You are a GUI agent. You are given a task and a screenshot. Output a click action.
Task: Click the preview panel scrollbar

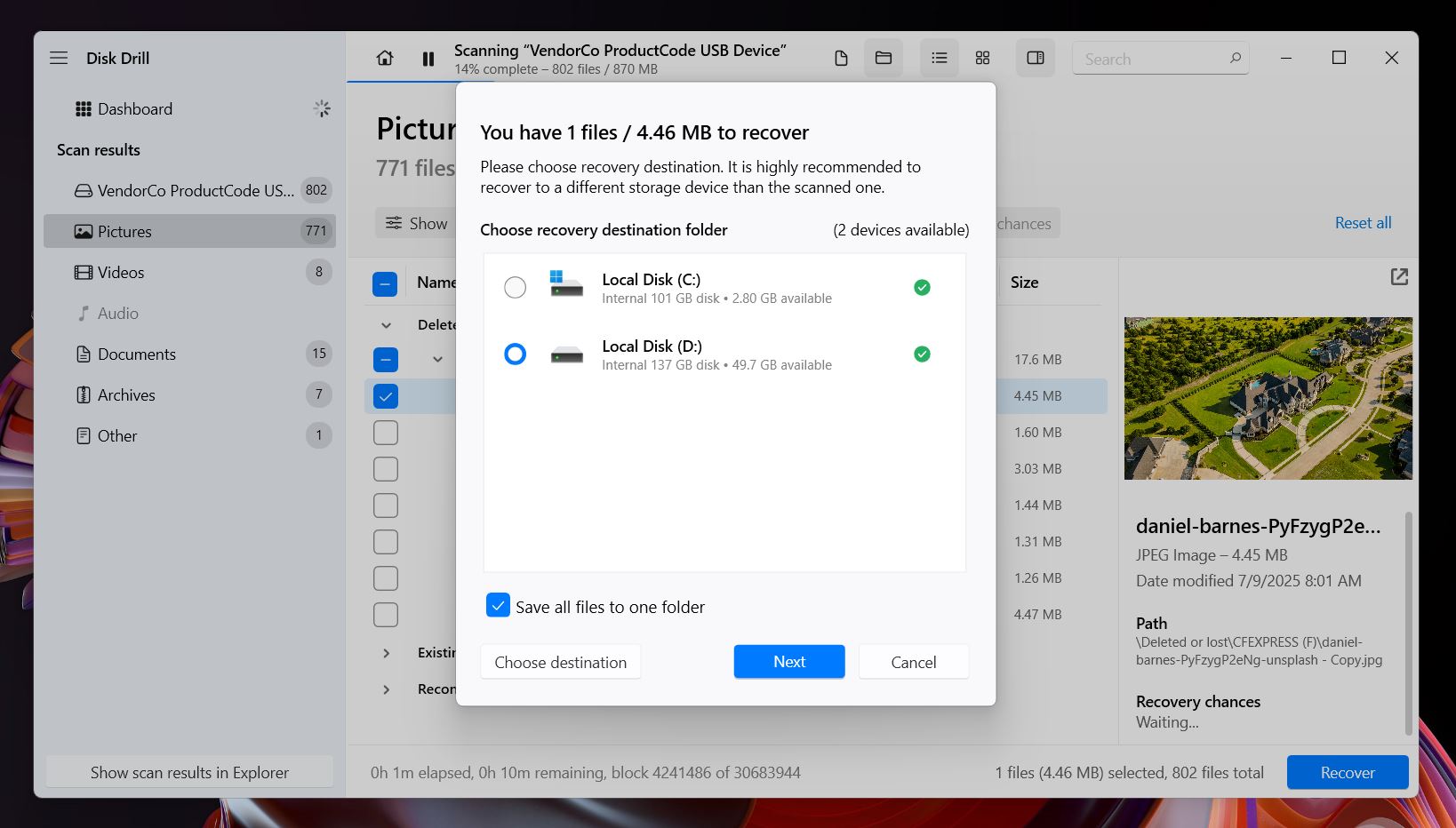click(x=1408, y=623)
